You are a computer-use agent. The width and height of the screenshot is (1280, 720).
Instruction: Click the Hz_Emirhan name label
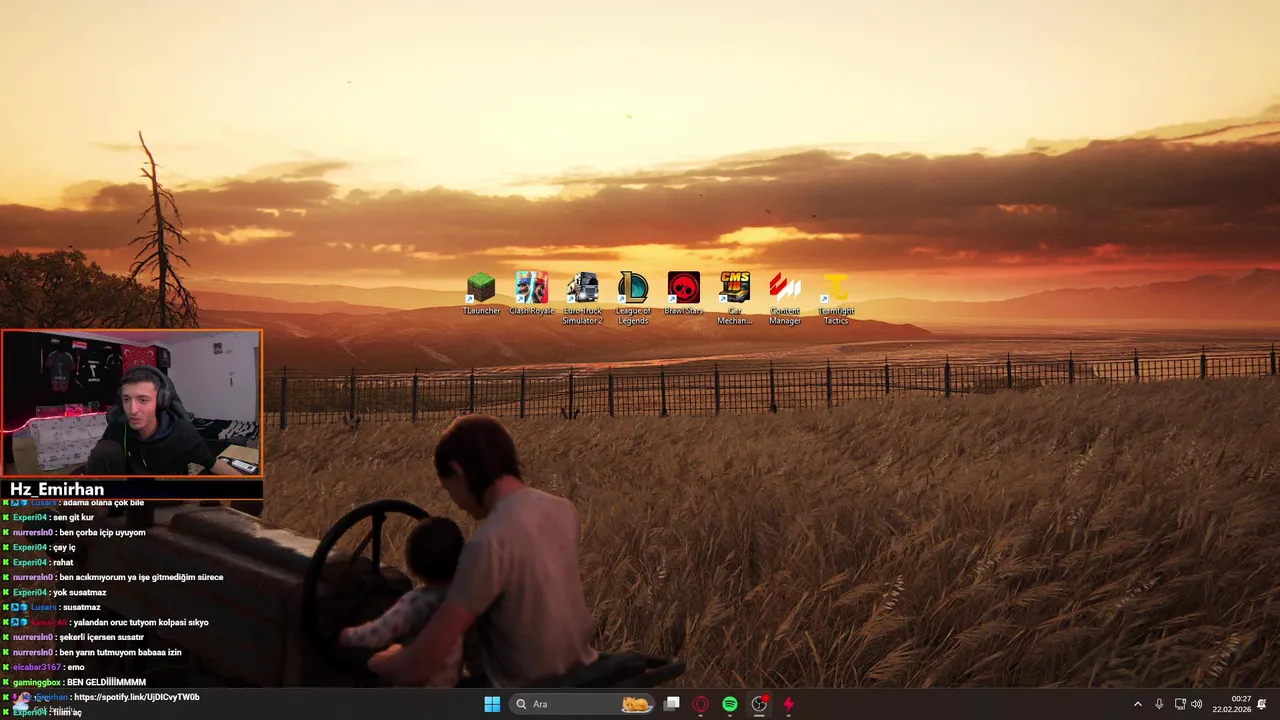(57, 489)
